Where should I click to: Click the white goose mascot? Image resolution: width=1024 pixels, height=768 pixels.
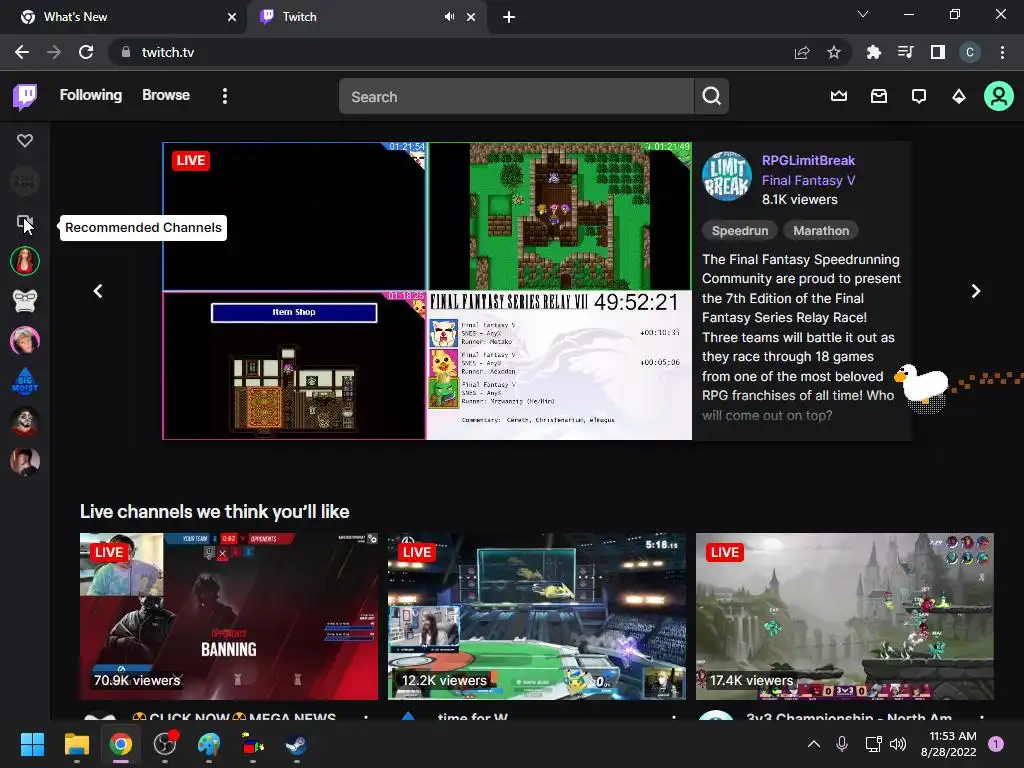(x=921, y=385)
